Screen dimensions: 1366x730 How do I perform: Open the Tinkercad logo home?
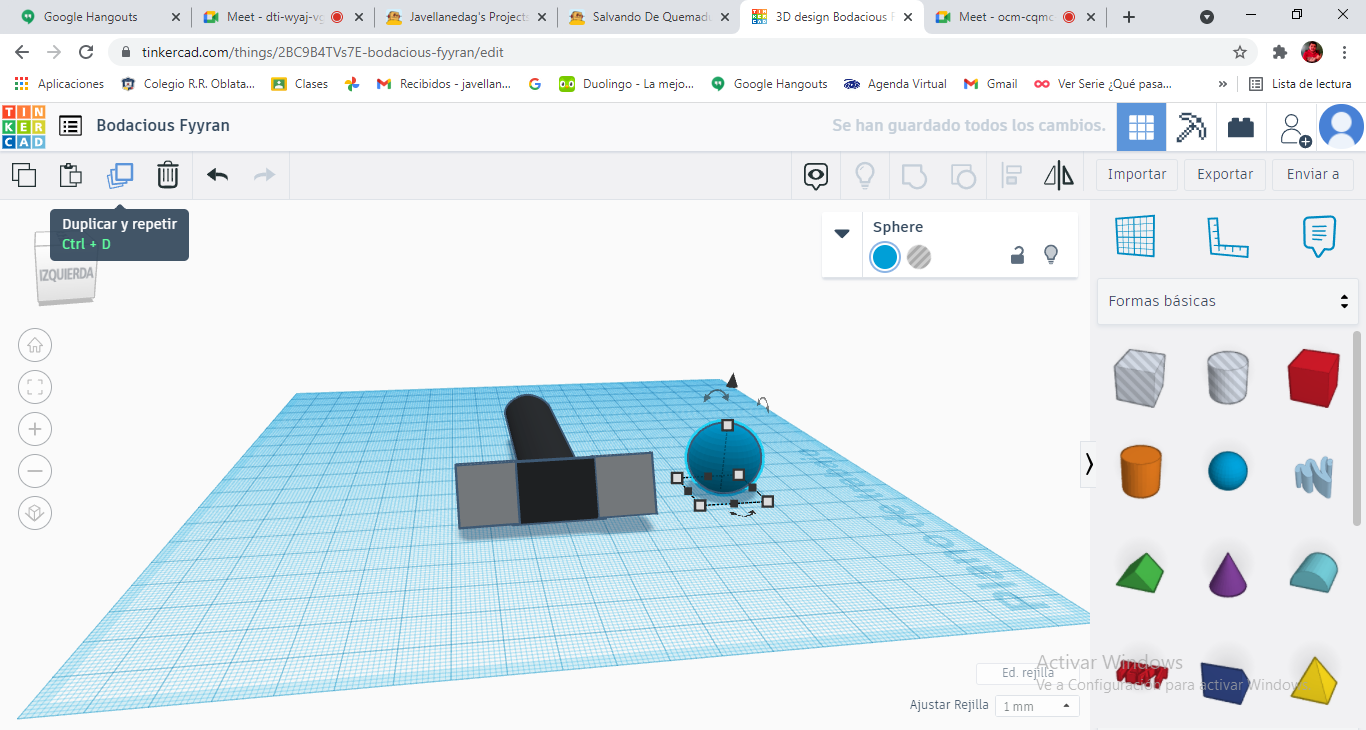(x=24, y=126)
